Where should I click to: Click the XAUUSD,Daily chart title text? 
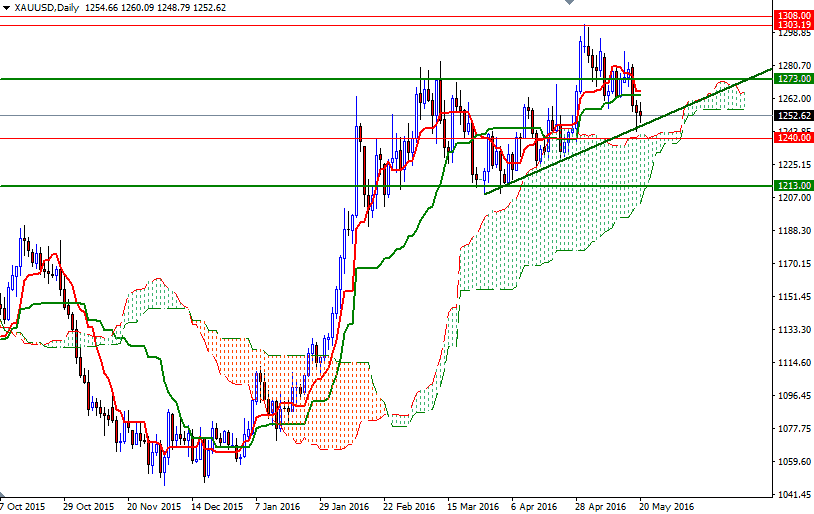click(x=47, y=8)
